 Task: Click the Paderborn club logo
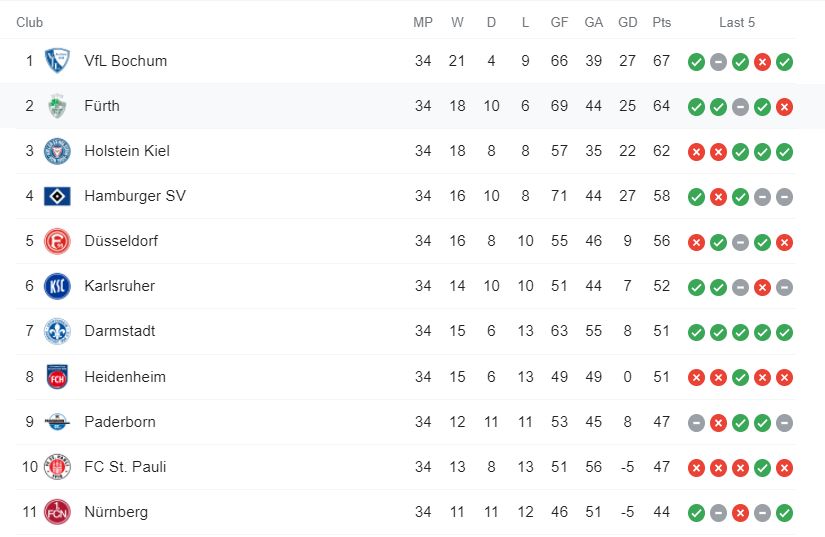(x=57, y=422)
